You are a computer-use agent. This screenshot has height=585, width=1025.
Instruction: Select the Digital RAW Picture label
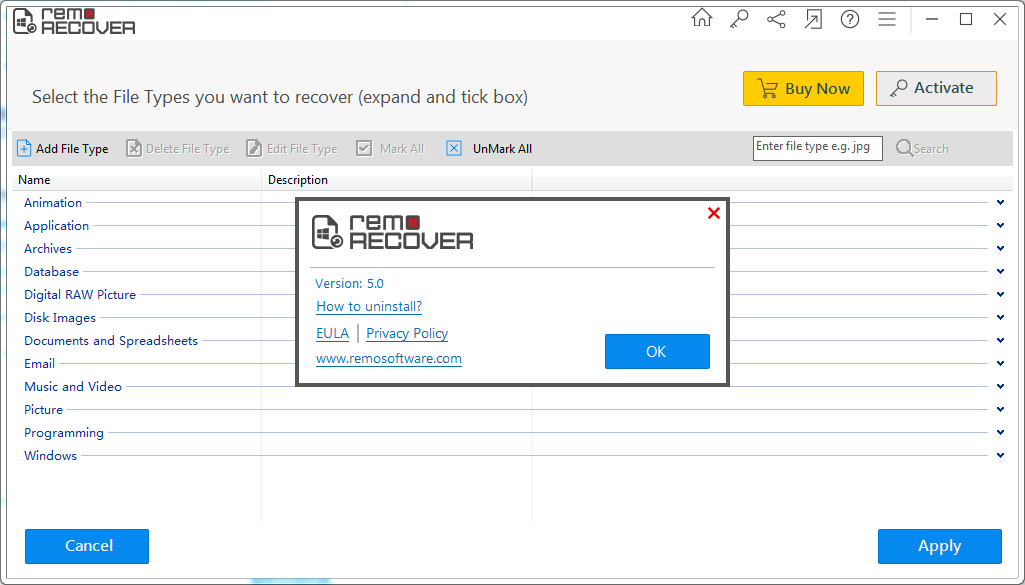point(80,295)
